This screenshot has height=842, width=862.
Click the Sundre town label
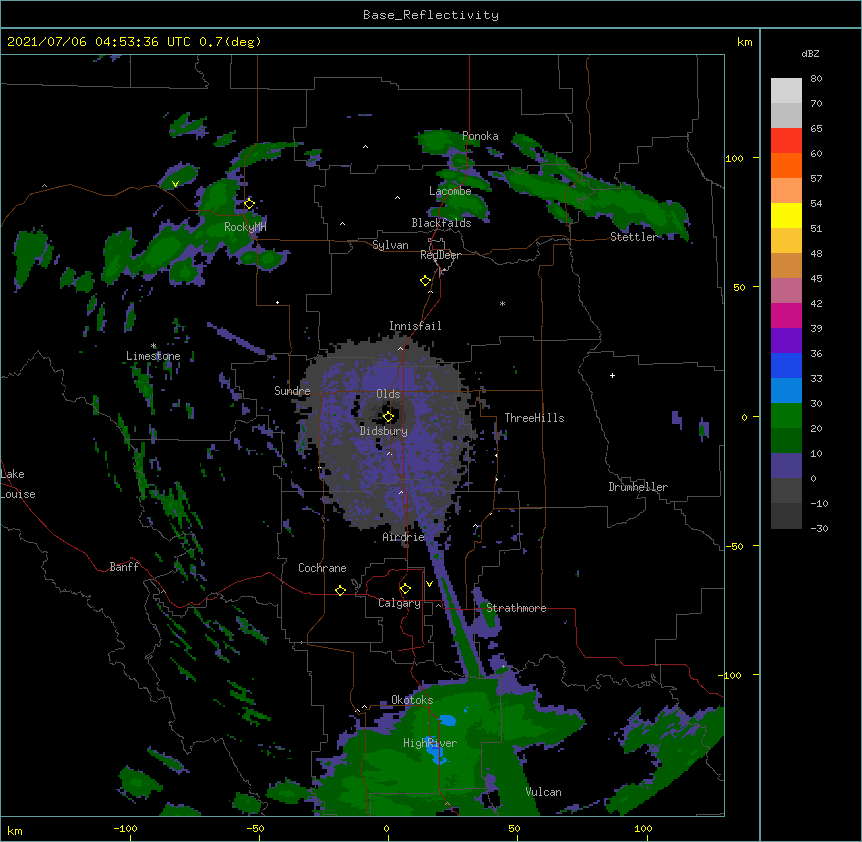point(292,391)
